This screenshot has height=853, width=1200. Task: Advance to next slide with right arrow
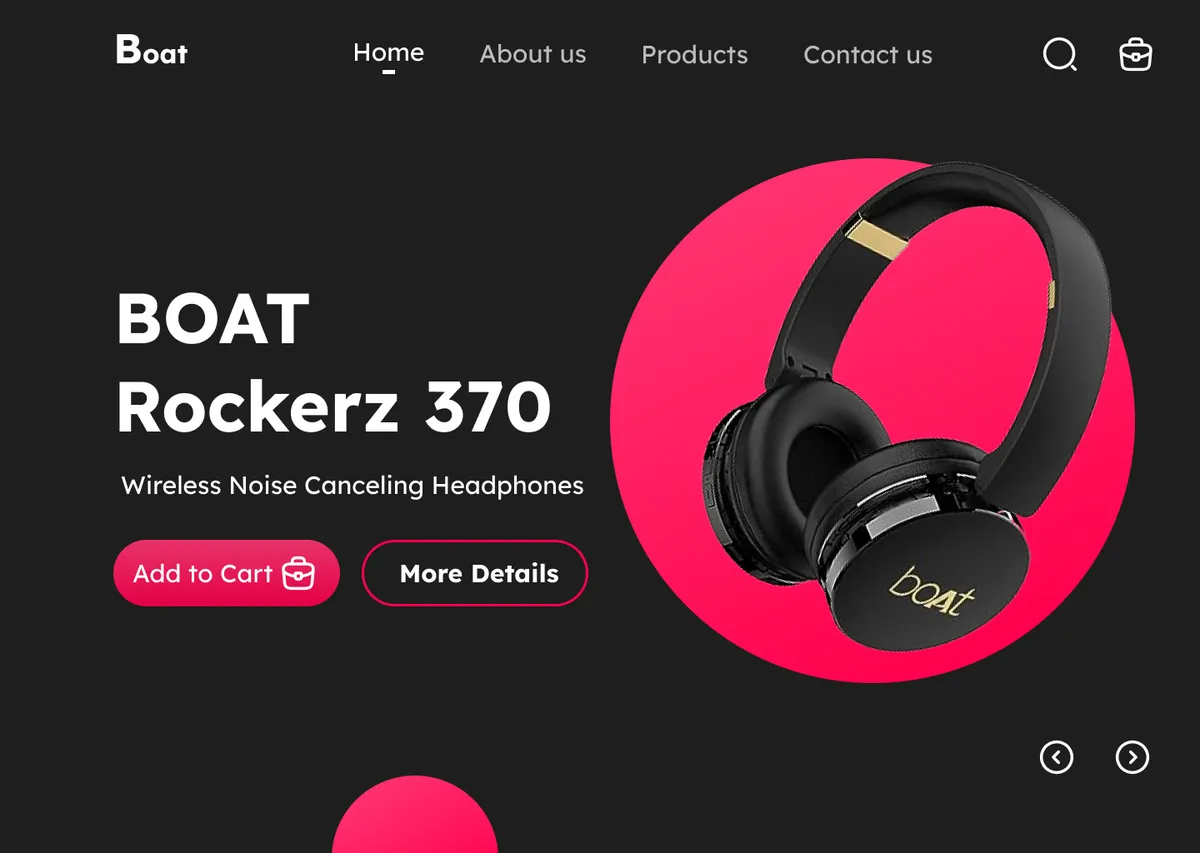coord(1132,757)
